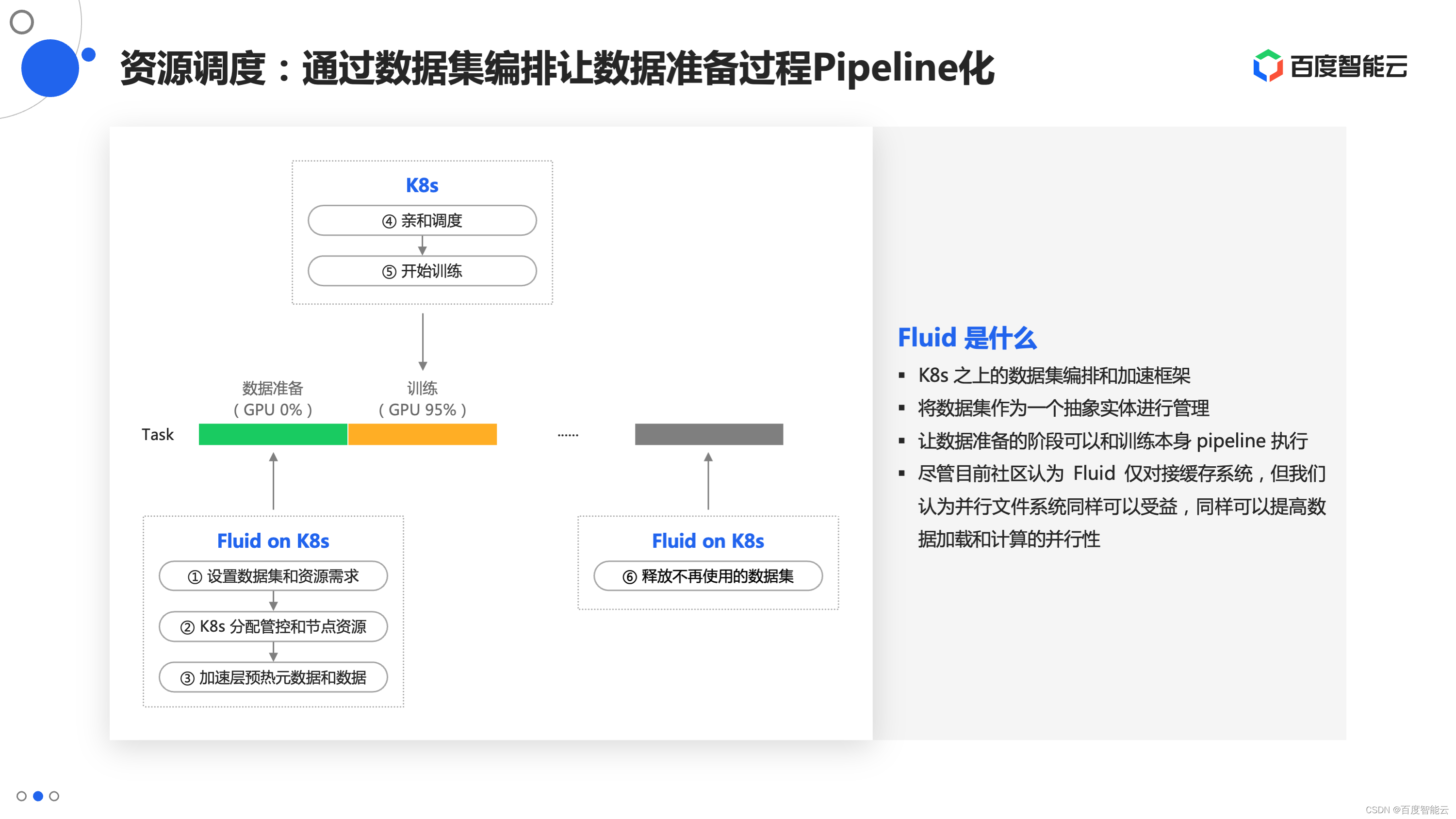
Task: Click the ② K8s 分配管控和节点资源 step
Action: coord(274,626)
